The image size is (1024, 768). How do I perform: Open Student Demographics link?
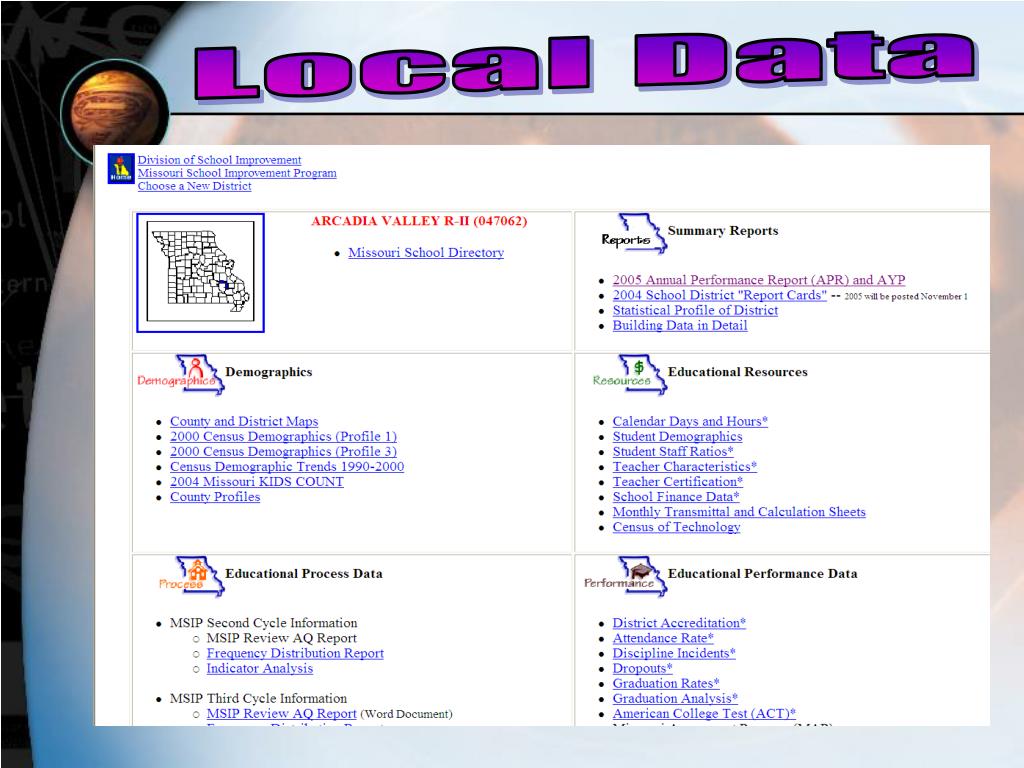pyautogui.click(x=677, y=437)
